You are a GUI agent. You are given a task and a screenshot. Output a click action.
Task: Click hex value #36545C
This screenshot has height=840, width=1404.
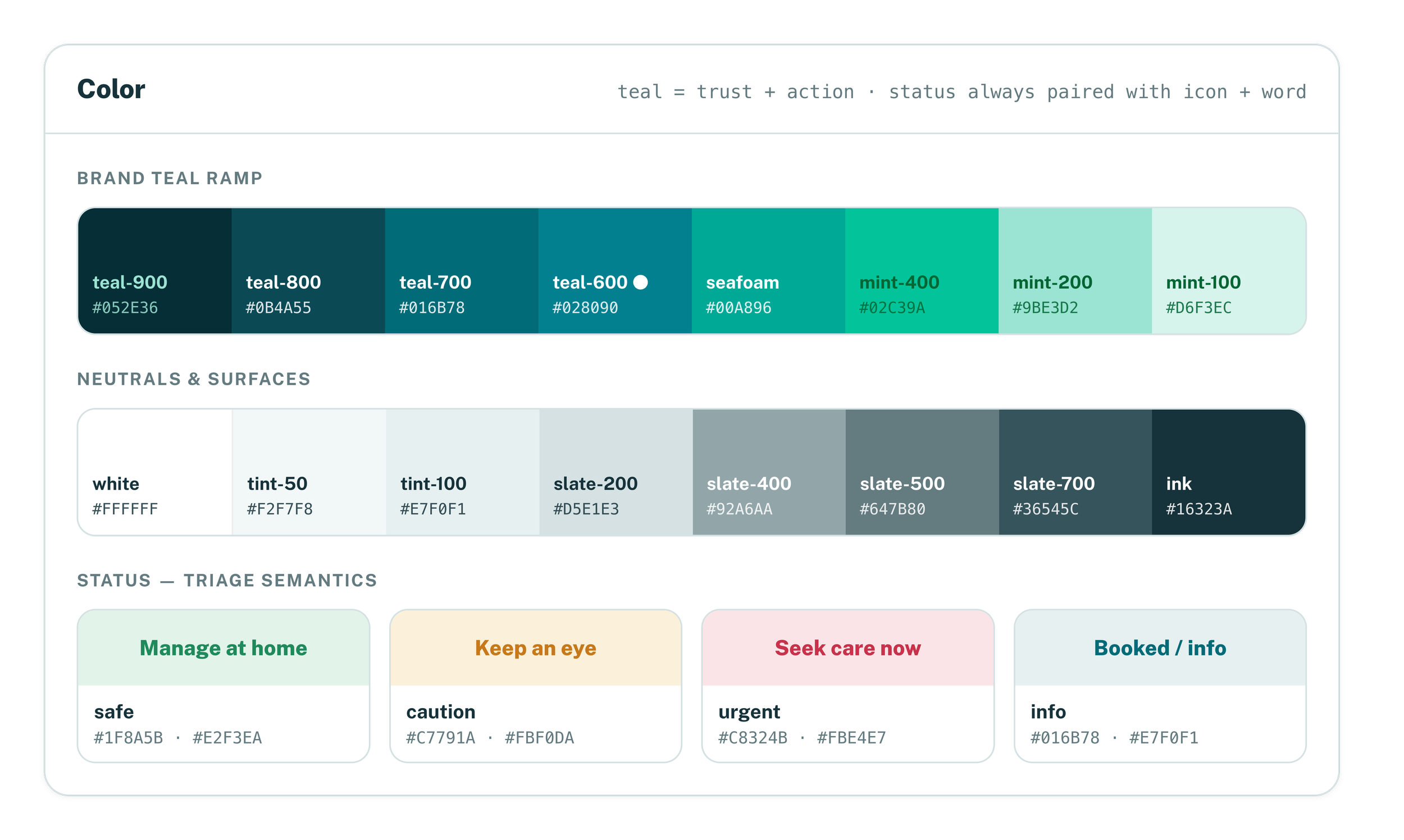coord(1046,509)
